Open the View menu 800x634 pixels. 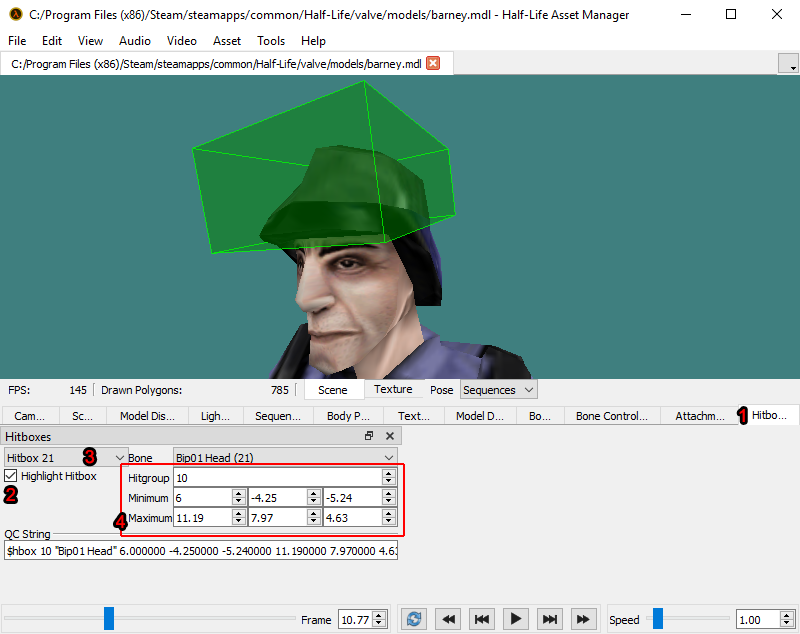tap(90, 41)
